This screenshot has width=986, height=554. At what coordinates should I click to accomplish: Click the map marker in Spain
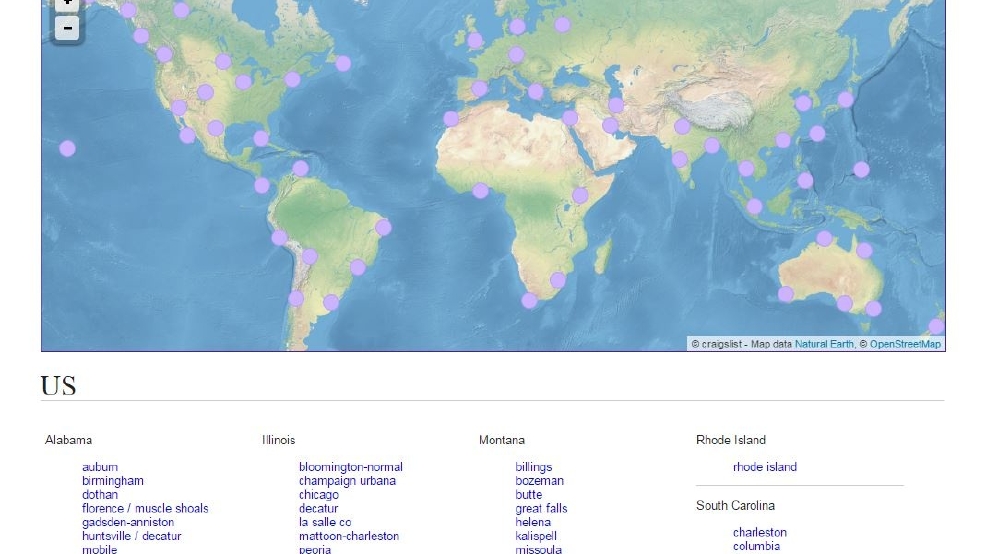[479, 89]
